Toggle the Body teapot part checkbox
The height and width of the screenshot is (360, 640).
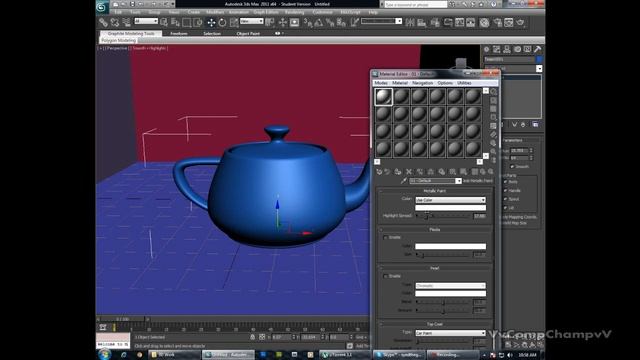506,182
